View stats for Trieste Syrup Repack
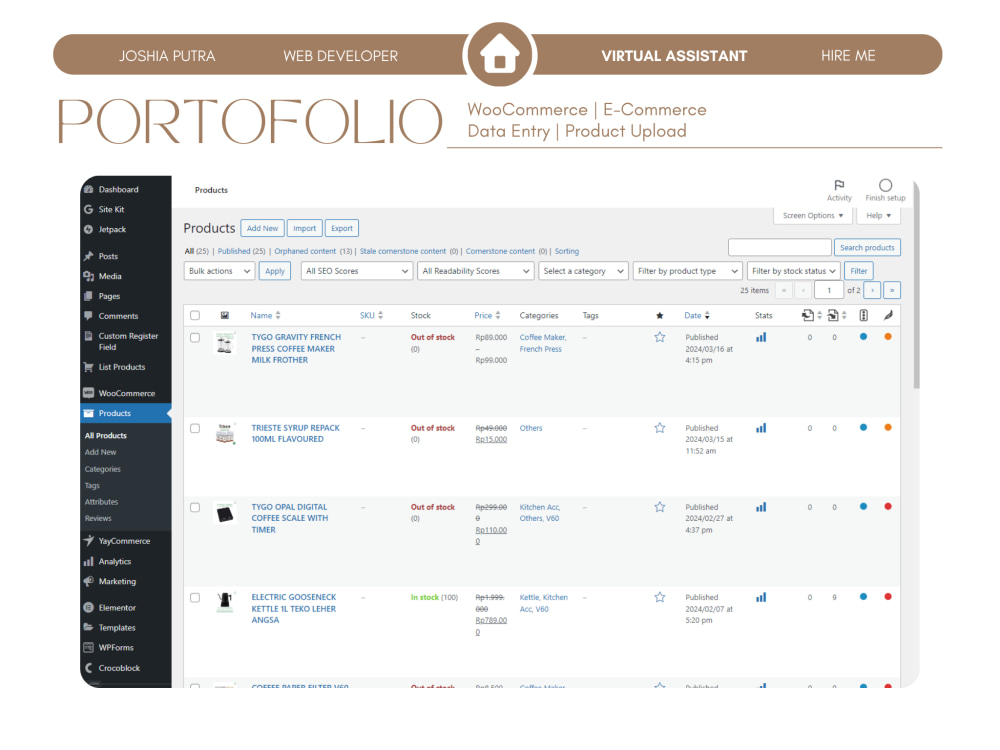 point(761,427)
